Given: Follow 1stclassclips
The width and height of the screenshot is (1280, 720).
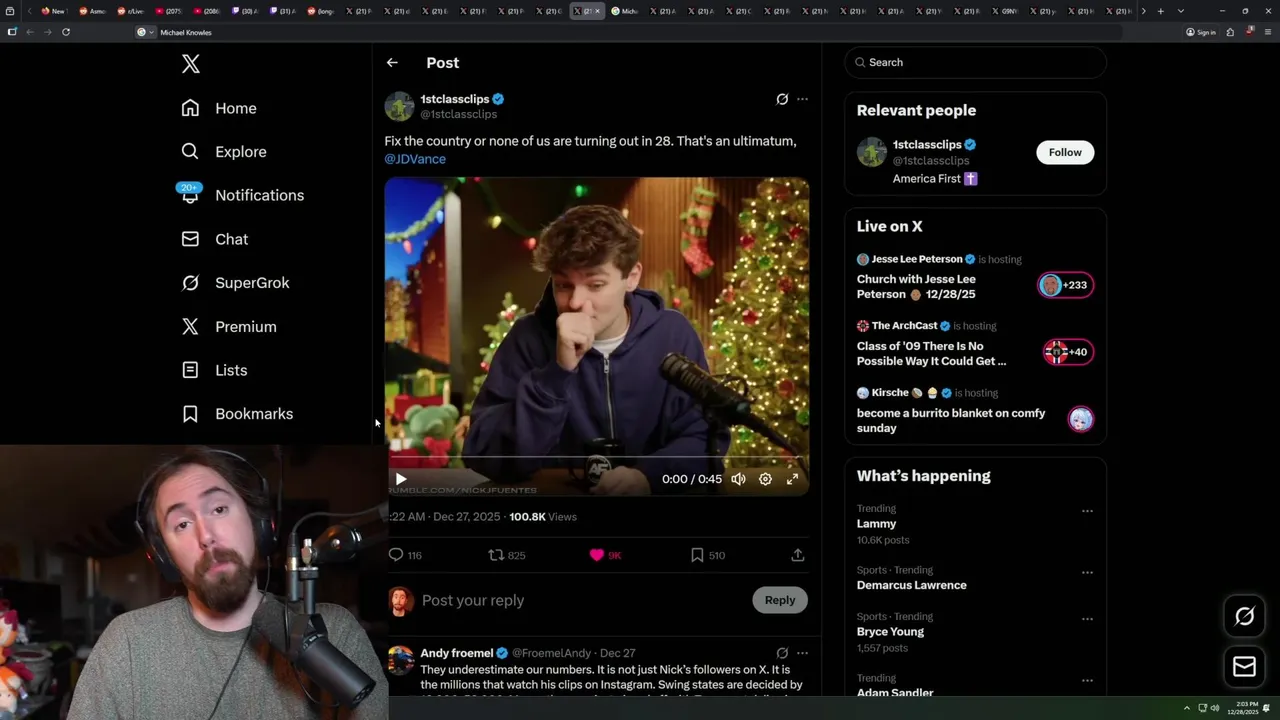Looking at the screenshot, I should pyautogui.click(x=1065, y=152).
